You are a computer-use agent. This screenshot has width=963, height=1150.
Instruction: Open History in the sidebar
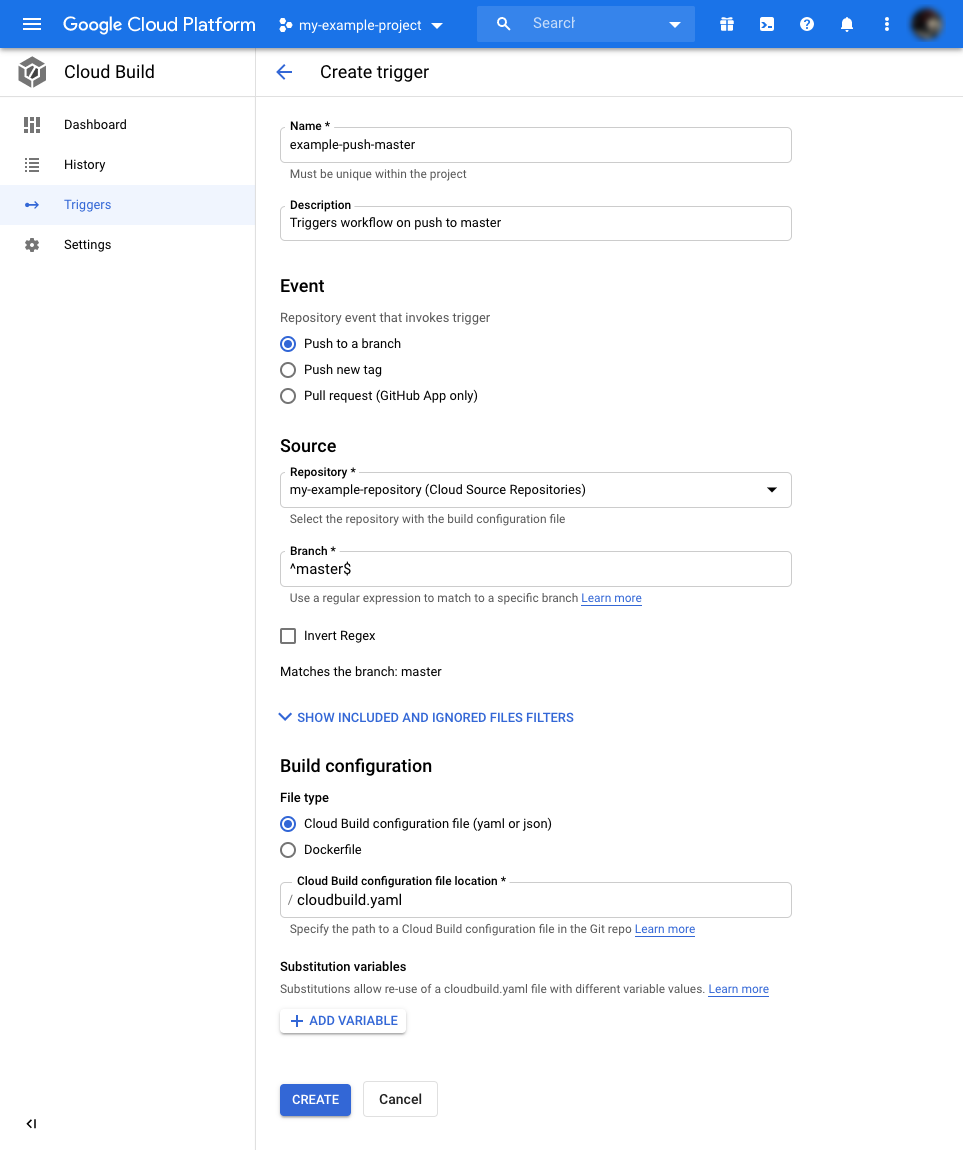click(x=128, y=165)
